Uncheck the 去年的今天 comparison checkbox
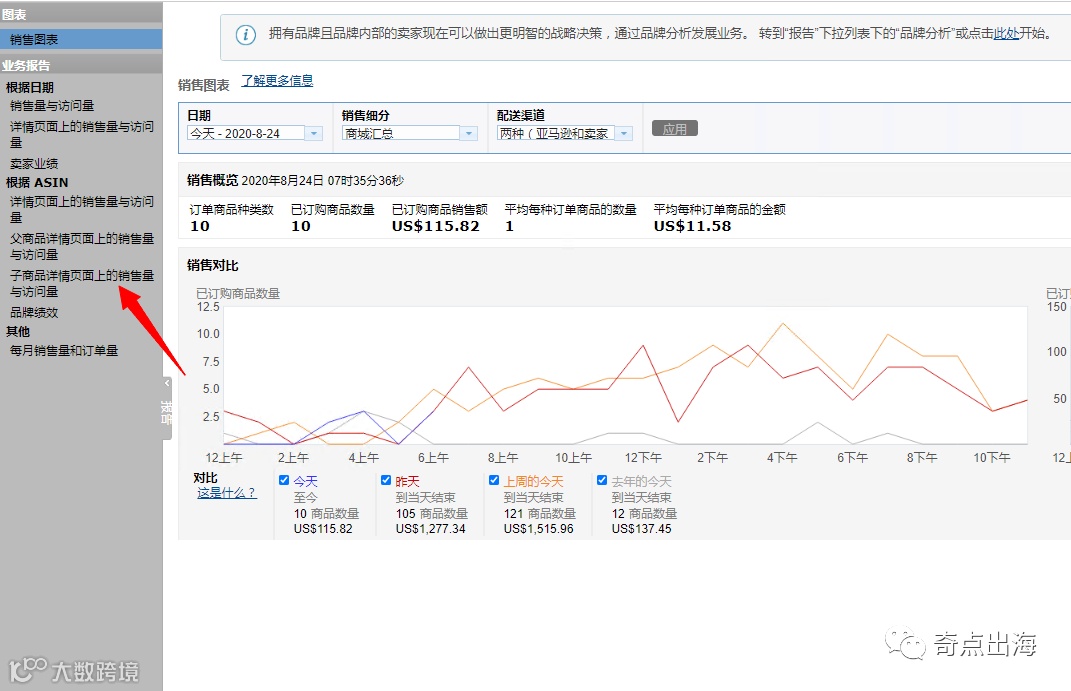The image size is (1071, 691). pyautogui.click(x=602, y=480)
